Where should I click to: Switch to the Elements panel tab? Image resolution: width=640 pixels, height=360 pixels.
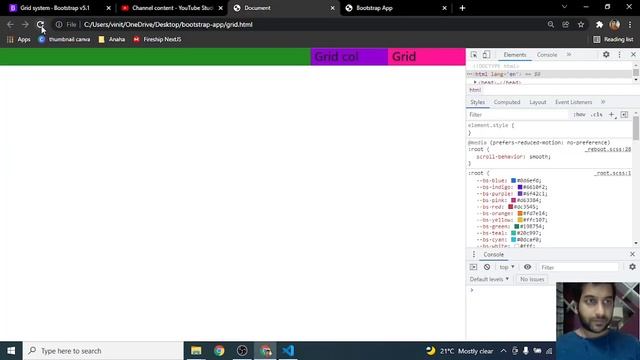click(x=515, y=55)
